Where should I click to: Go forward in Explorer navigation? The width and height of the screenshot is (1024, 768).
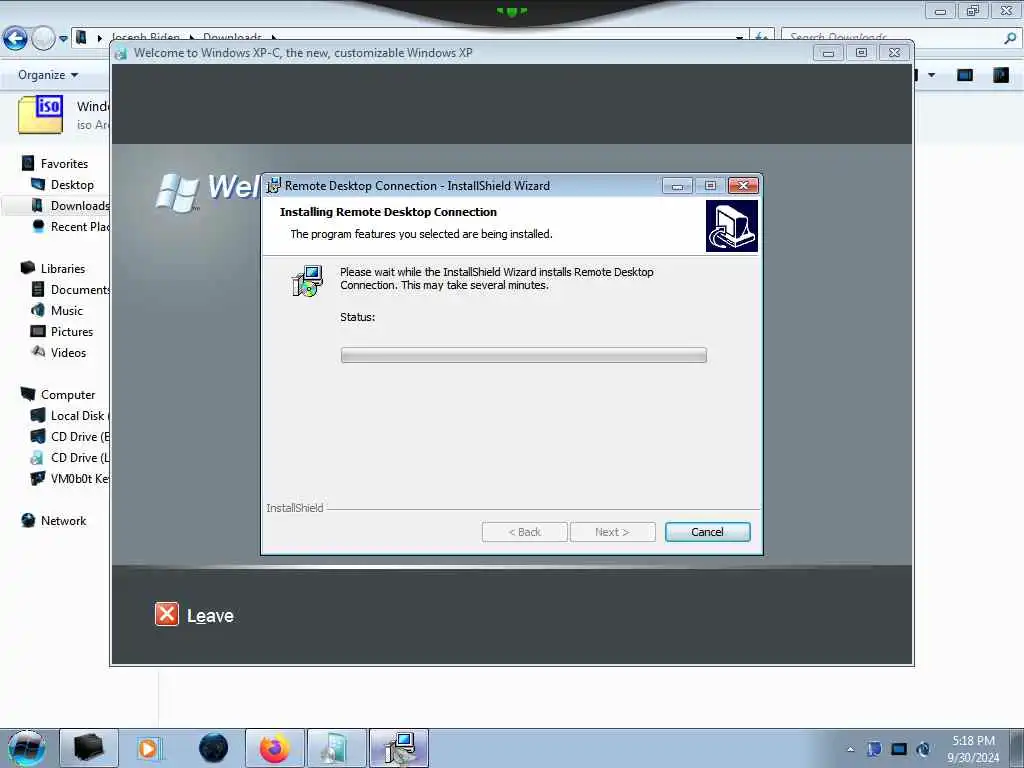click(x=43, y=39)
